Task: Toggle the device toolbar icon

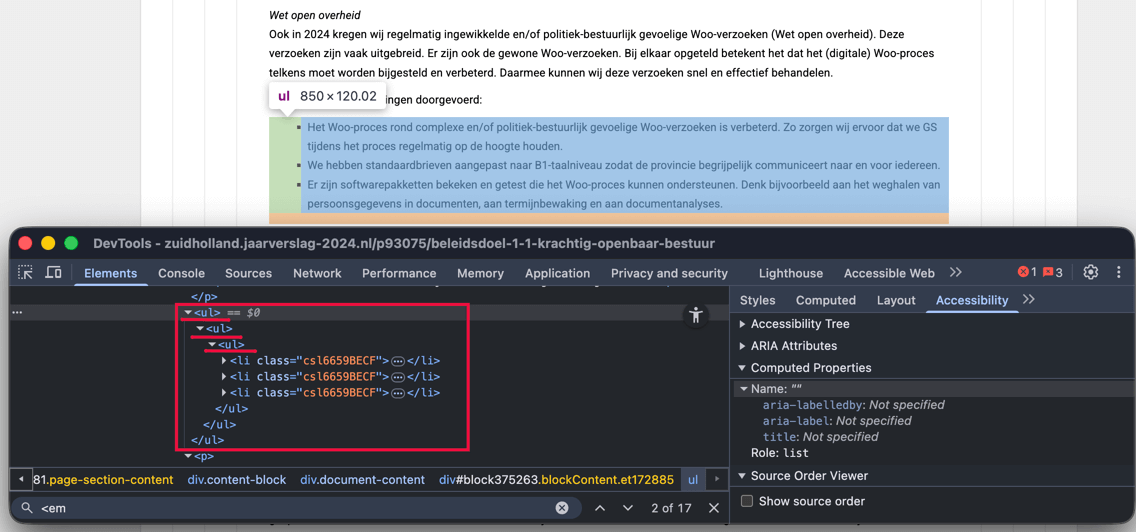Action: tap(53, 273)
